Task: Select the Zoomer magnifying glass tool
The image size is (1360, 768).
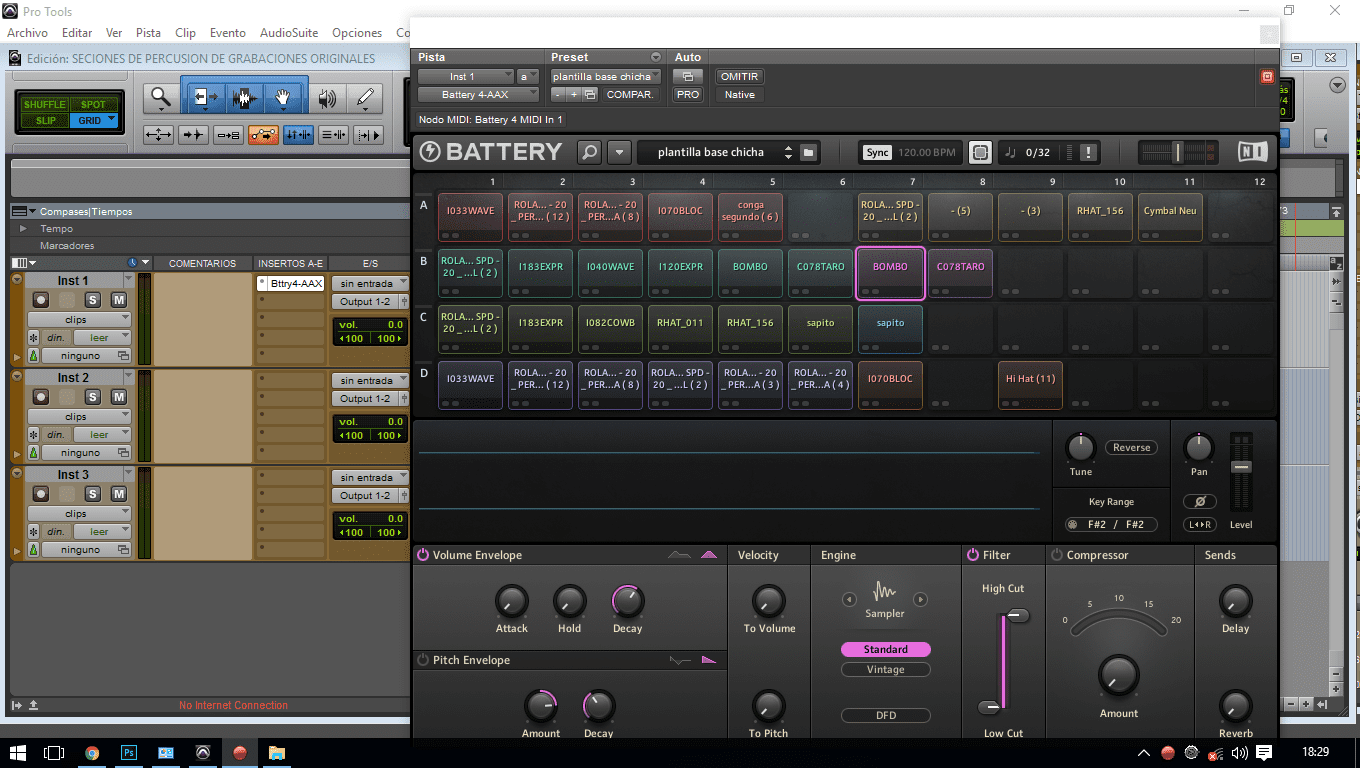Action: pyautogui.click(x=159, y=97)
